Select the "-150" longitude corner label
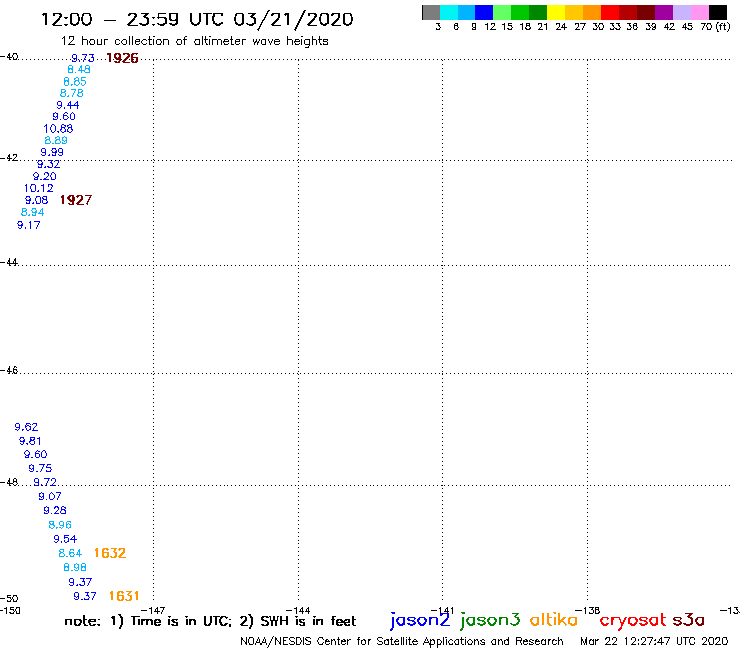The image size is (740, 650). click(10, 610)
